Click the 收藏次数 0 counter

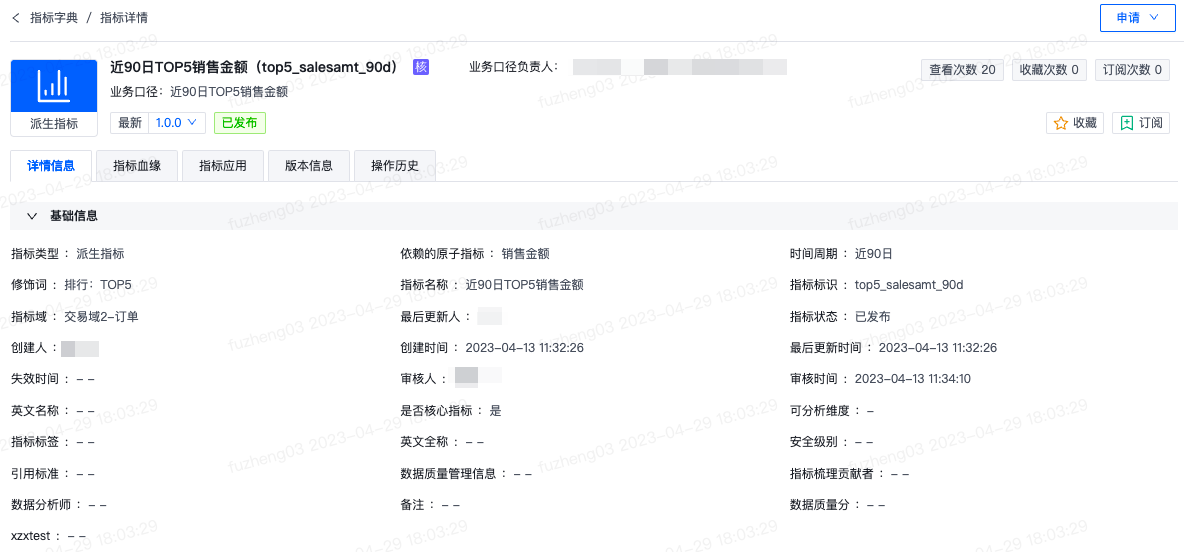(1049, 70)
